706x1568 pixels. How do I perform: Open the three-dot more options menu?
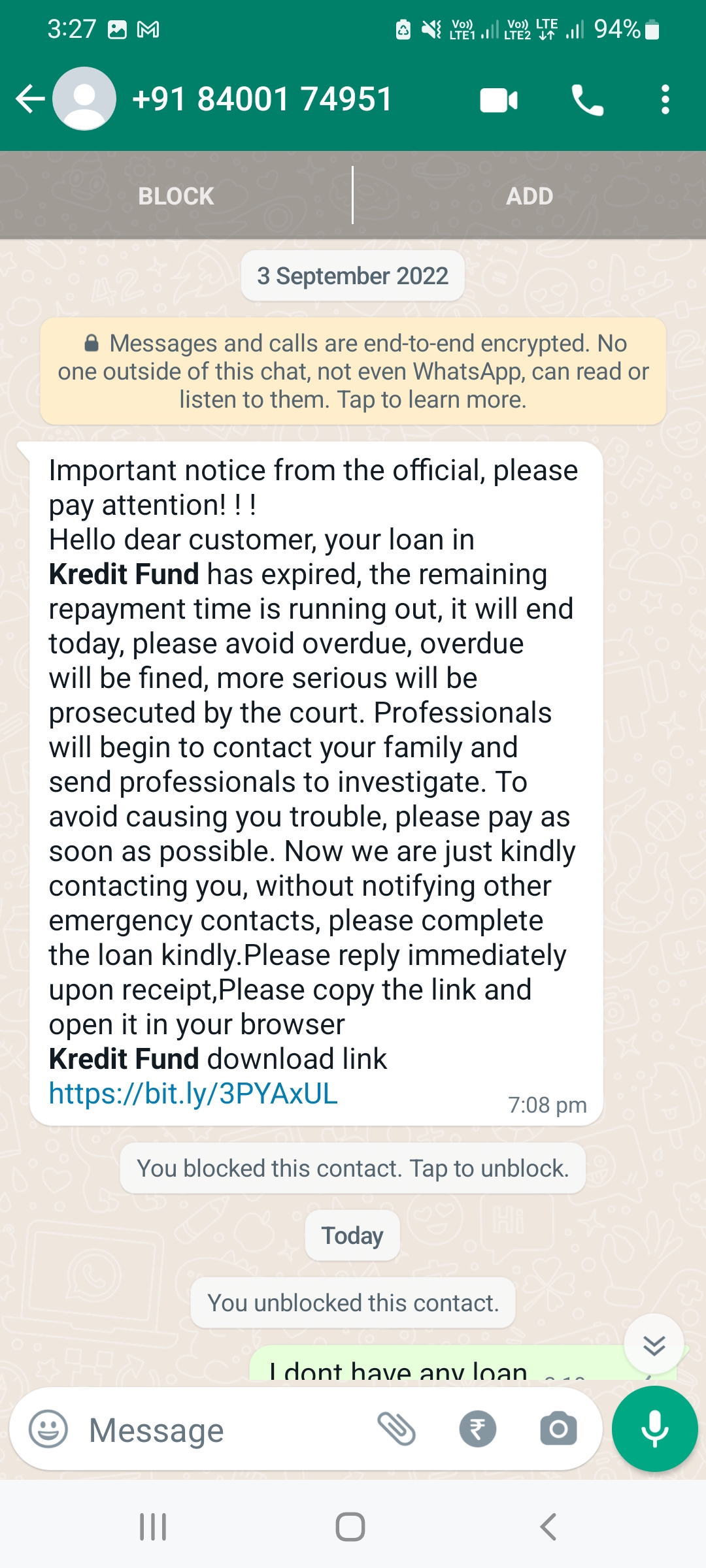665,100
